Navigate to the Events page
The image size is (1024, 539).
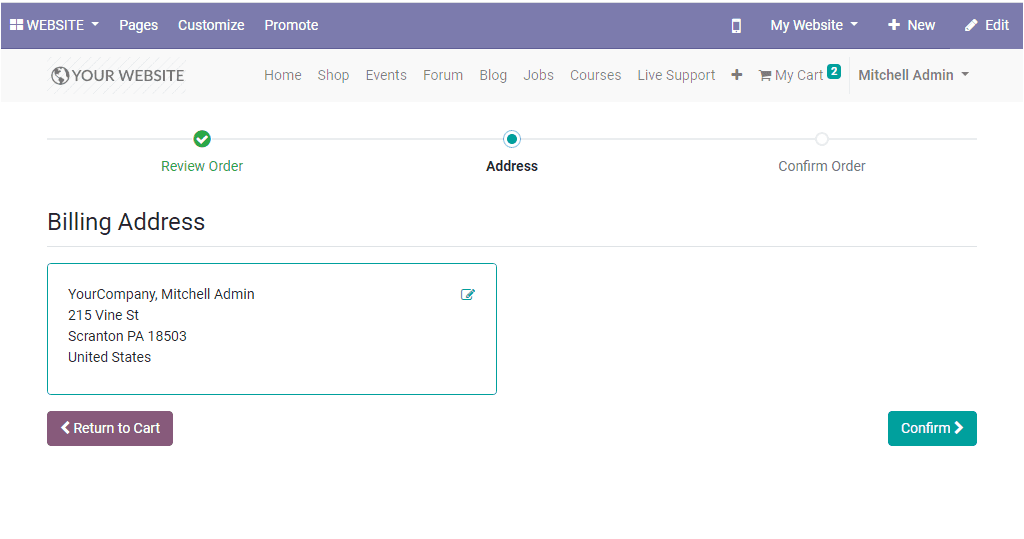pos(386,75)
